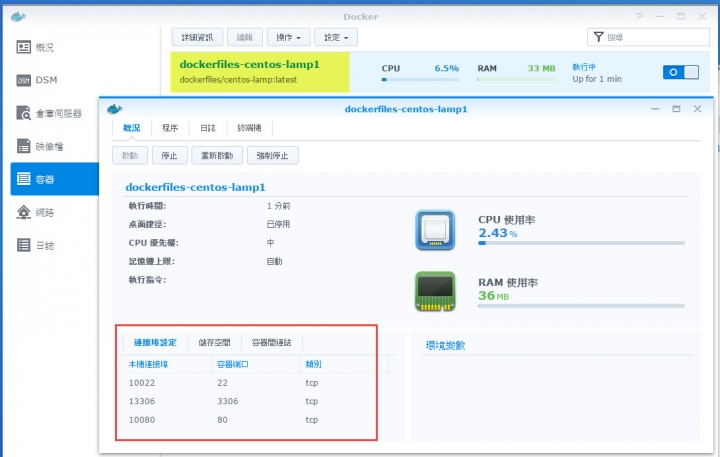This screenshot has width=720, height=457.
Task: Switch to the 日誌 log tab in detail window
Action: [x=208, y=128]
